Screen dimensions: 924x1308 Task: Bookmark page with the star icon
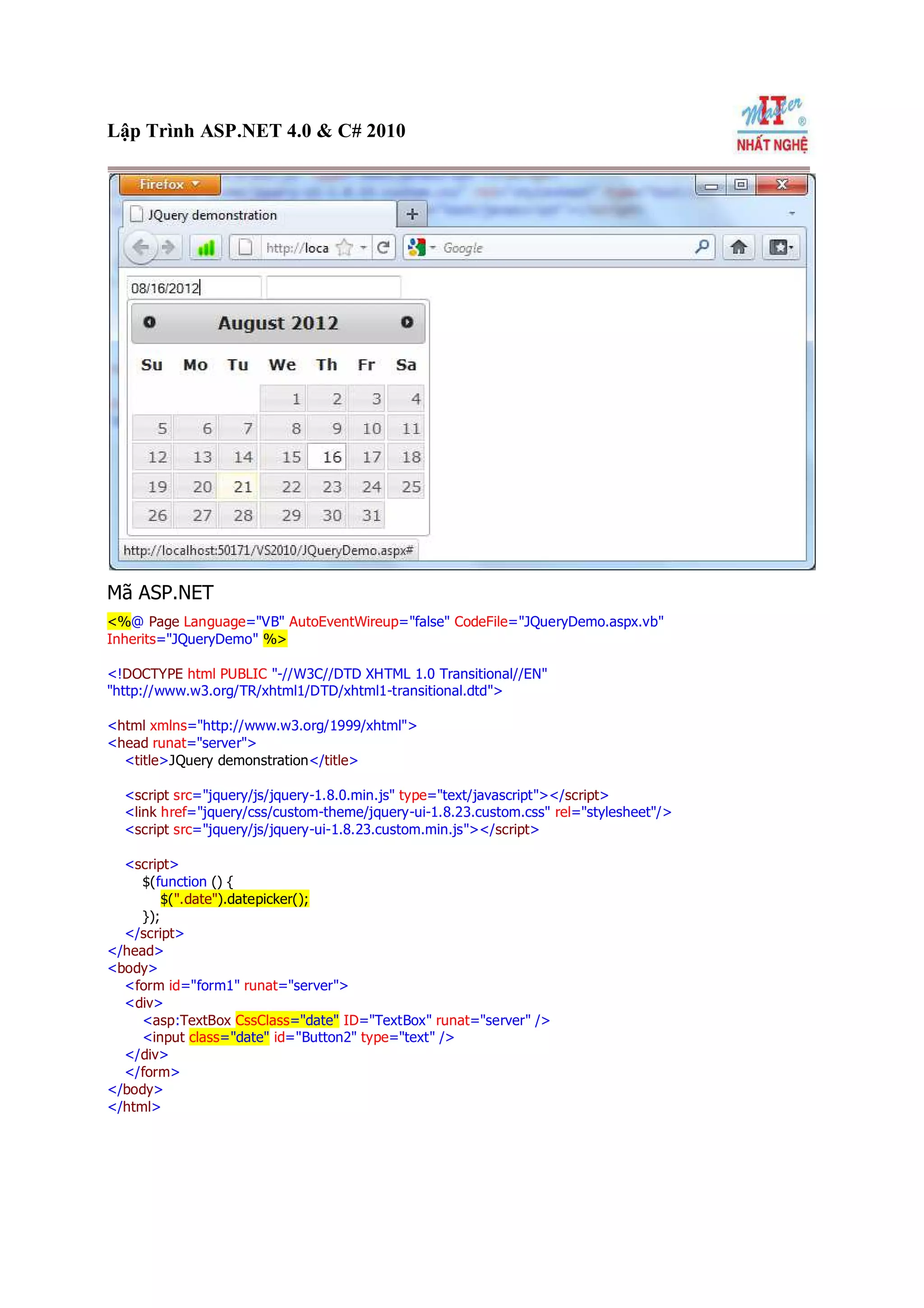click(344, 248)
